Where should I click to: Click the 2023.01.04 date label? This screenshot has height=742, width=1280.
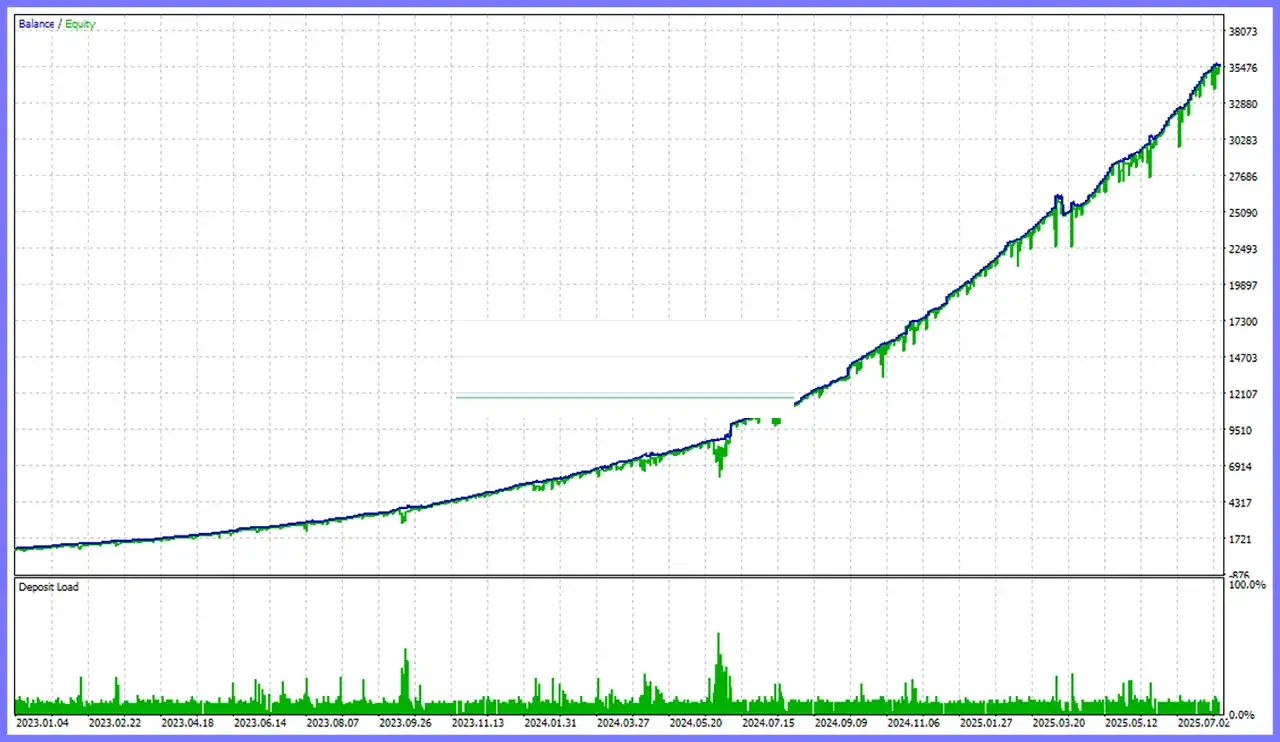click(41, 722)
